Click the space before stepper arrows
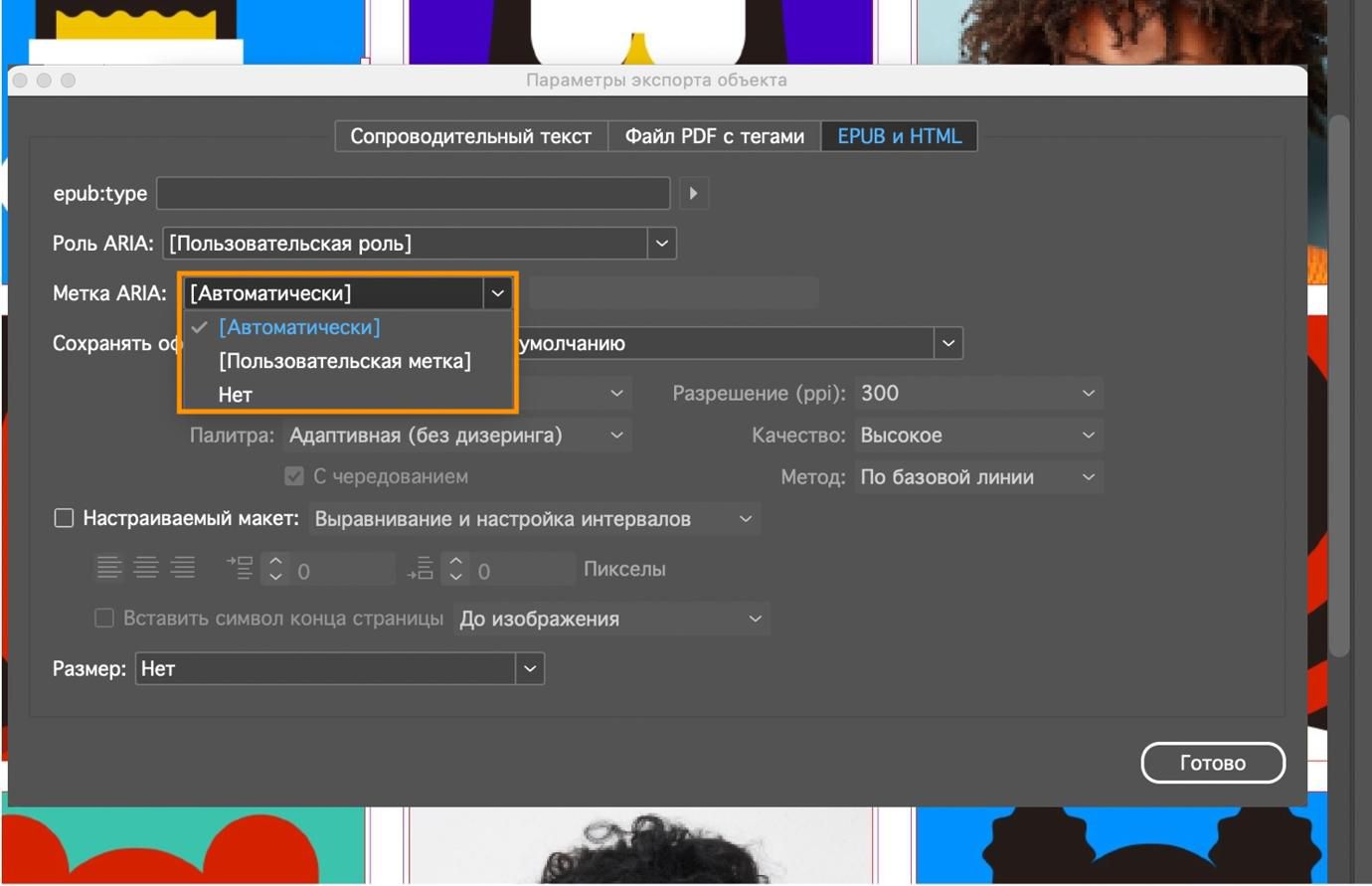The image size is (1372, 886). tap(275, 569)
